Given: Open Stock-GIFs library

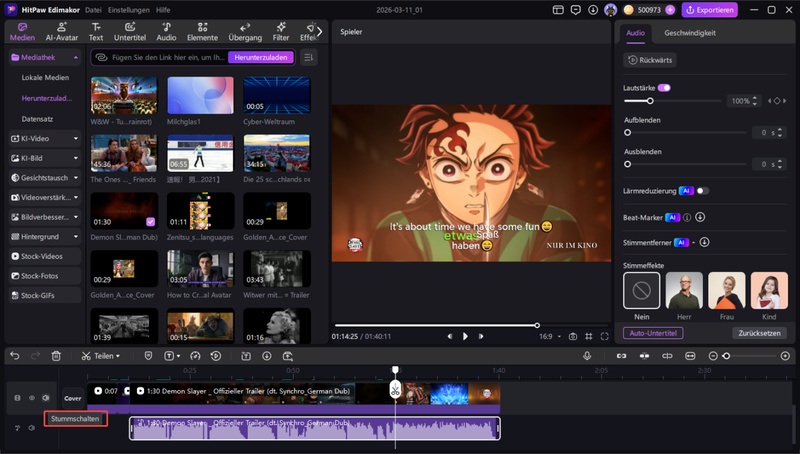Looking at the screenshot, I should coord(45,295).
